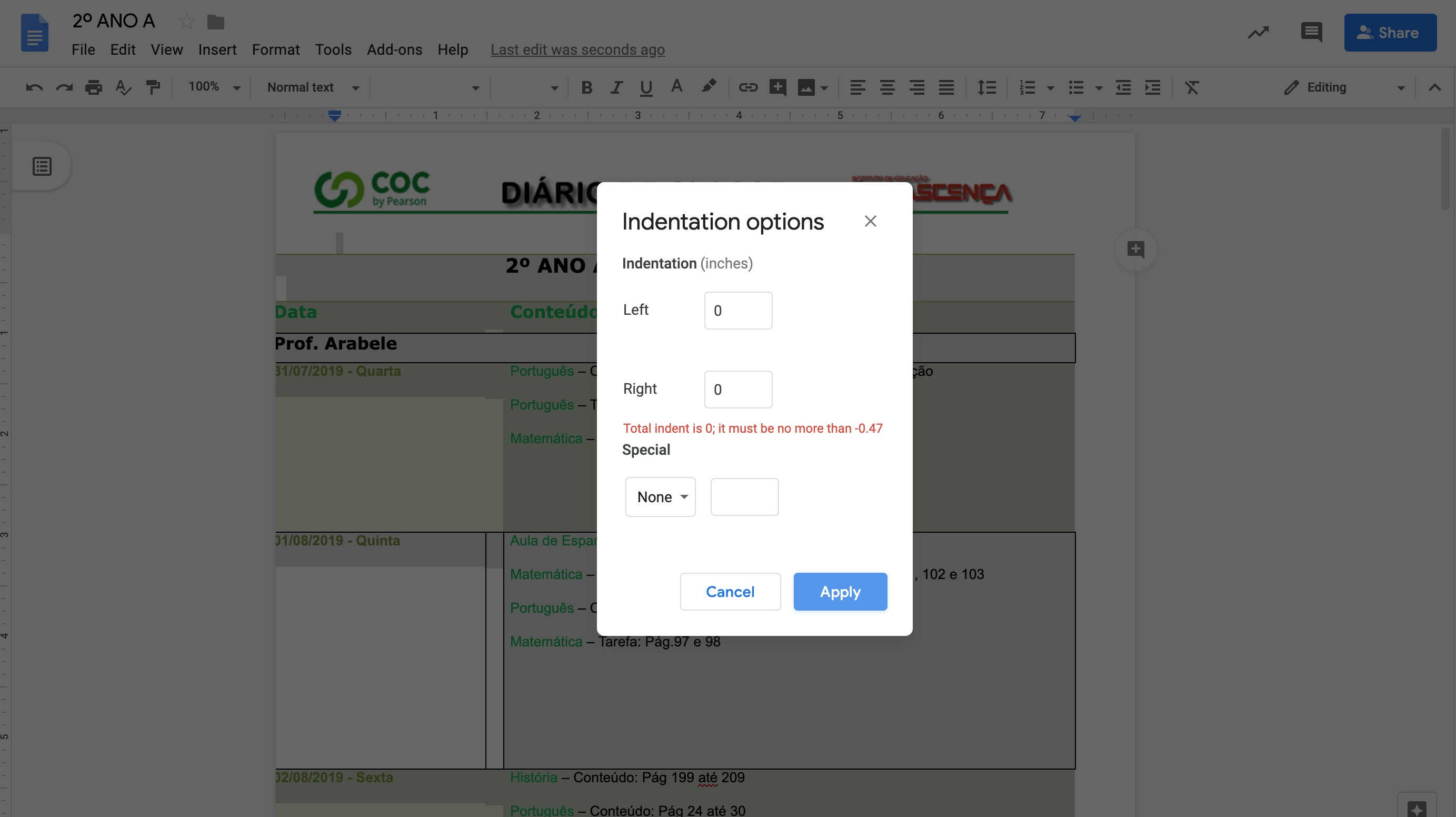Click the text color A icon
Viewport: 1456px width, 817px height.
click(676, 87)
